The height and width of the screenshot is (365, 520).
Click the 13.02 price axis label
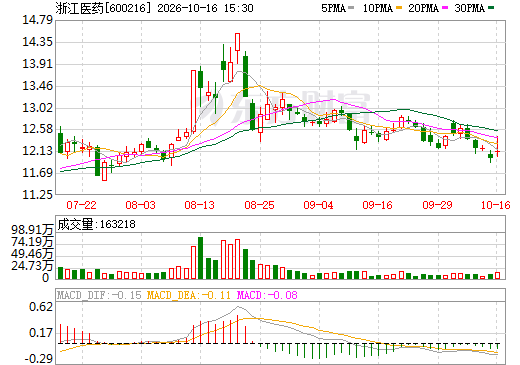point(37,108)
